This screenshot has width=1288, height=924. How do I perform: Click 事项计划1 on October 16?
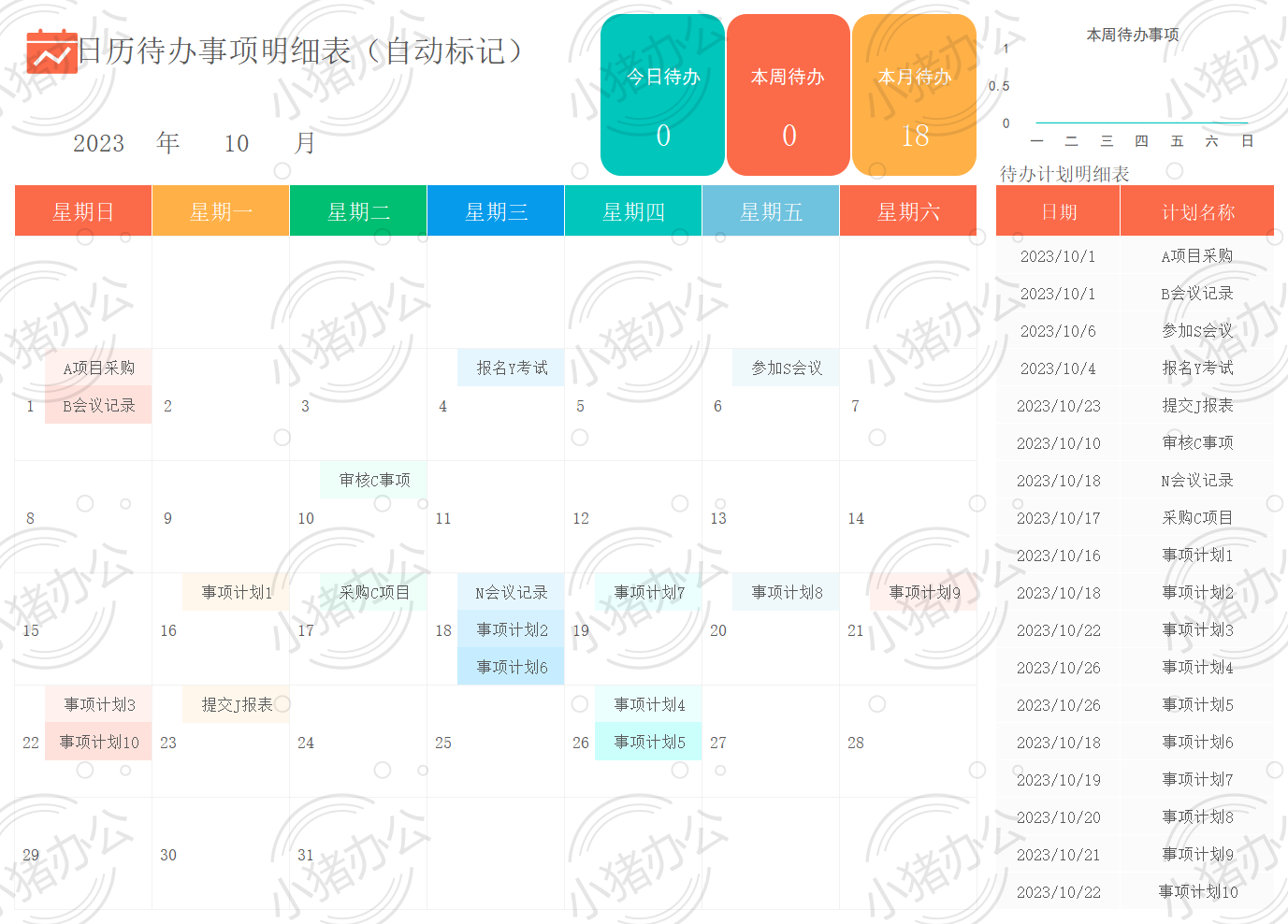coord(237,592)
